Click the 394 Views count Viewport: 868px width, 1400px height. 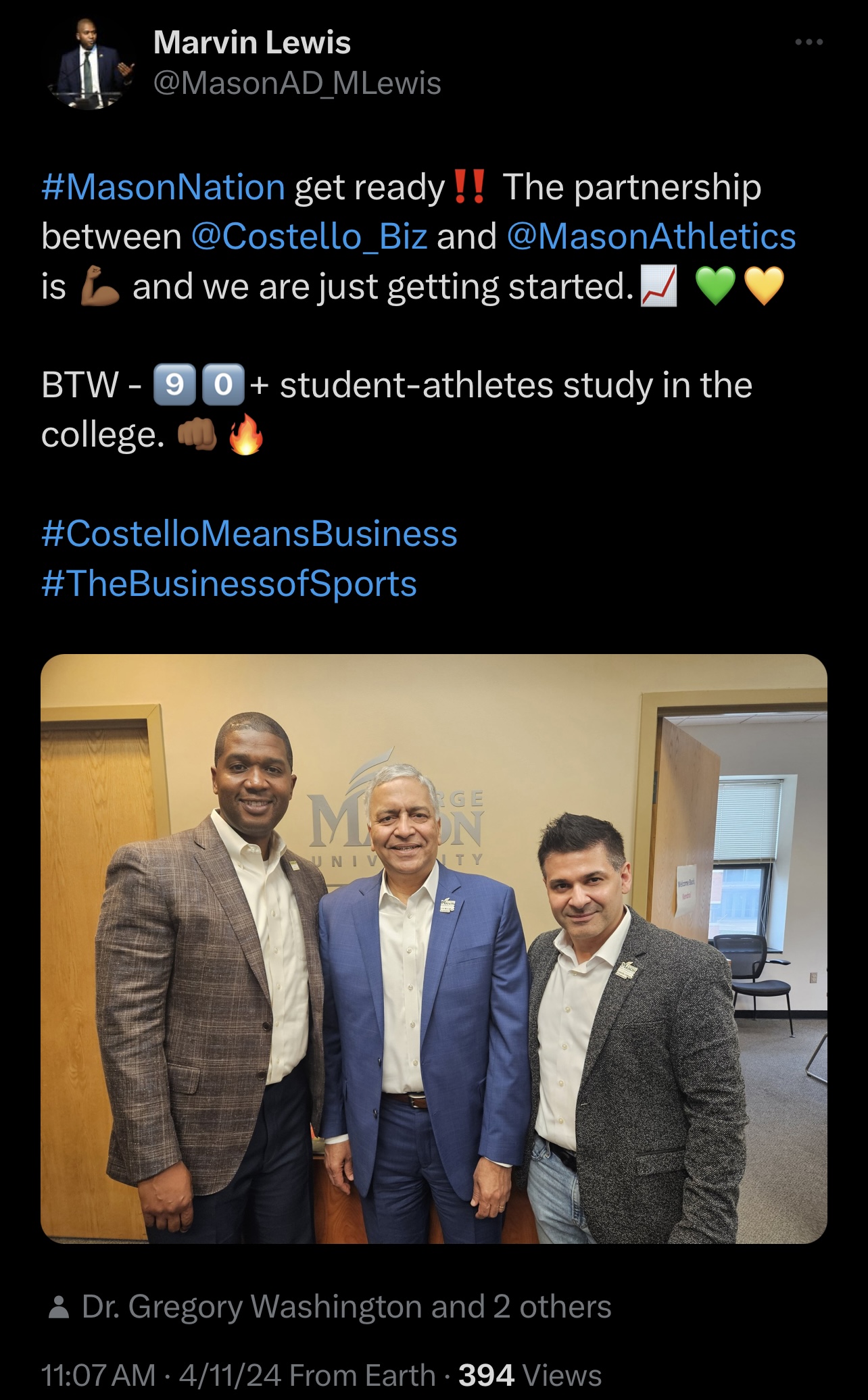point(530,1375)
